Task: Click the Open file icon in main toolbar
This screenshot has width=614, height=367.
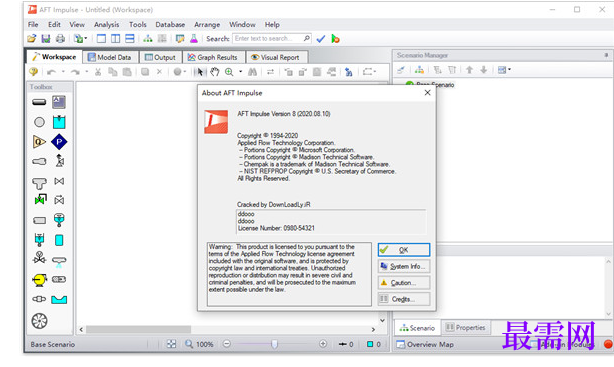Action: (32, 38)
